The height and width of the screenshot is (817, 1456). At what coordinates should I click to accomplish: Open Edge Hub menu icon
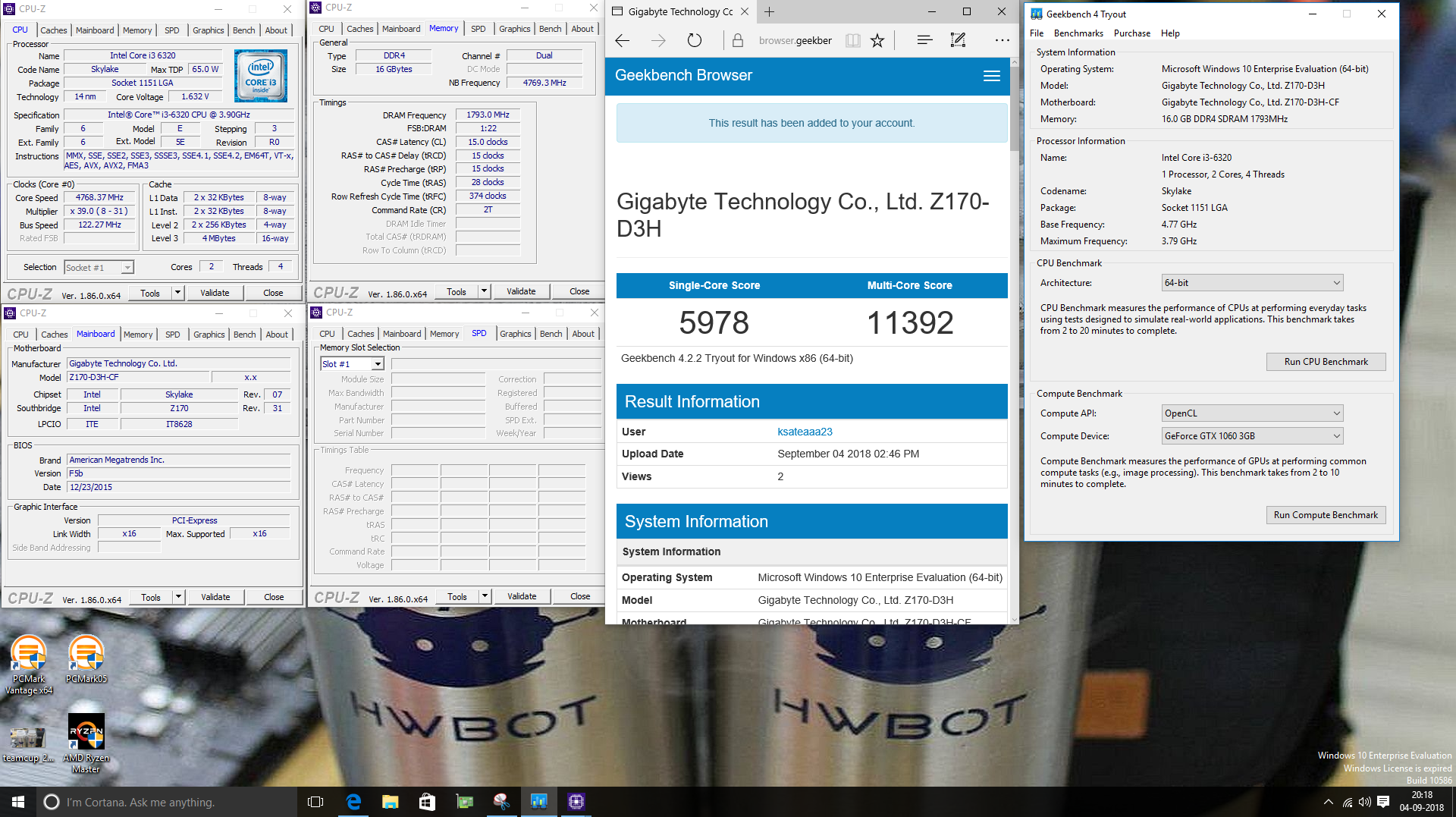pos(924,41)
